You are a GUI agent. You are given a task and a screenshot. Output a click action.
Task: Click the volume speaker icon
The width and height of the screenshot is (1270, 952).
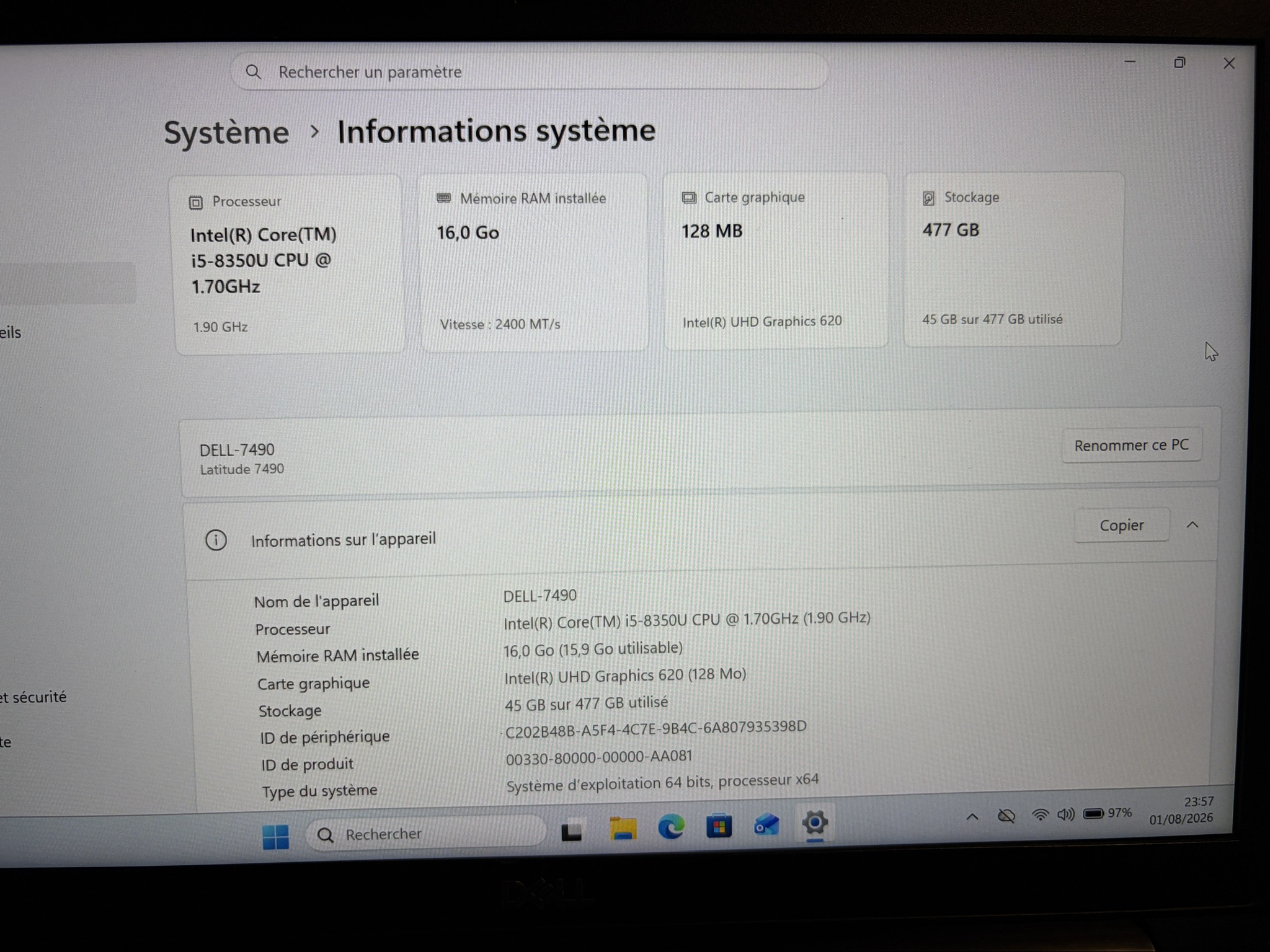1066,814
